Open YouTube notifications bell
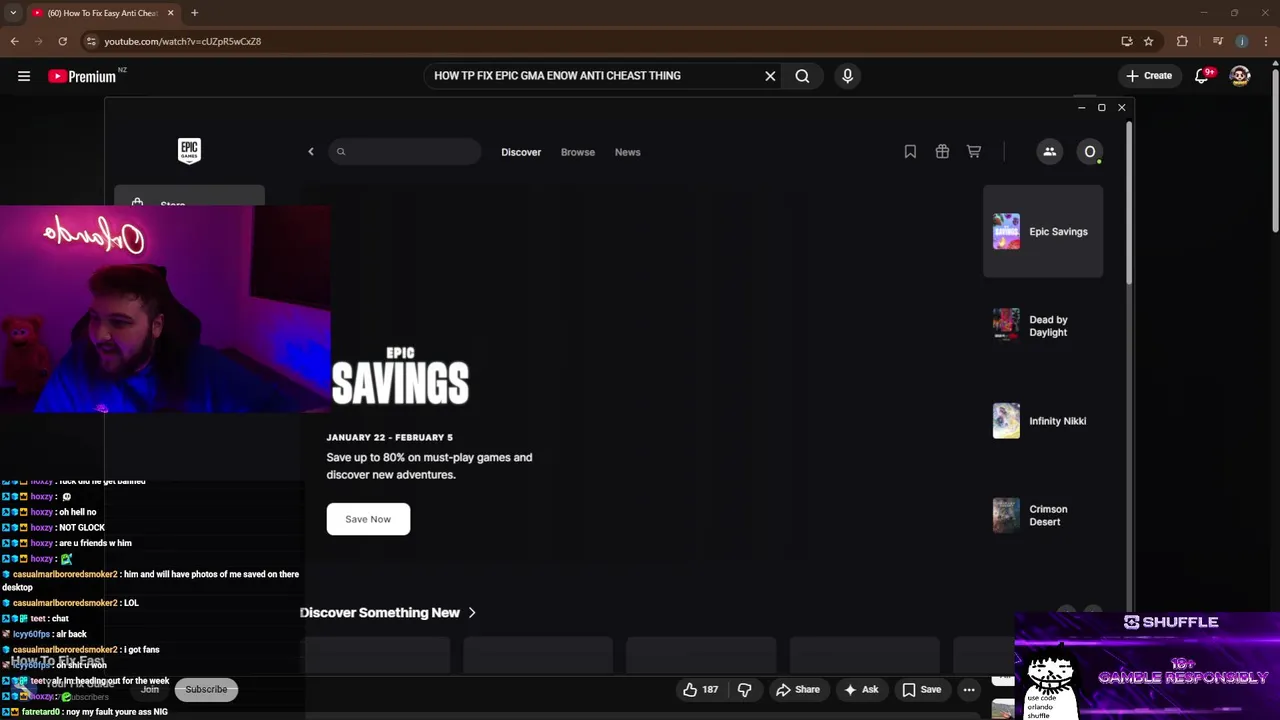 click(x=1203, y=76)
